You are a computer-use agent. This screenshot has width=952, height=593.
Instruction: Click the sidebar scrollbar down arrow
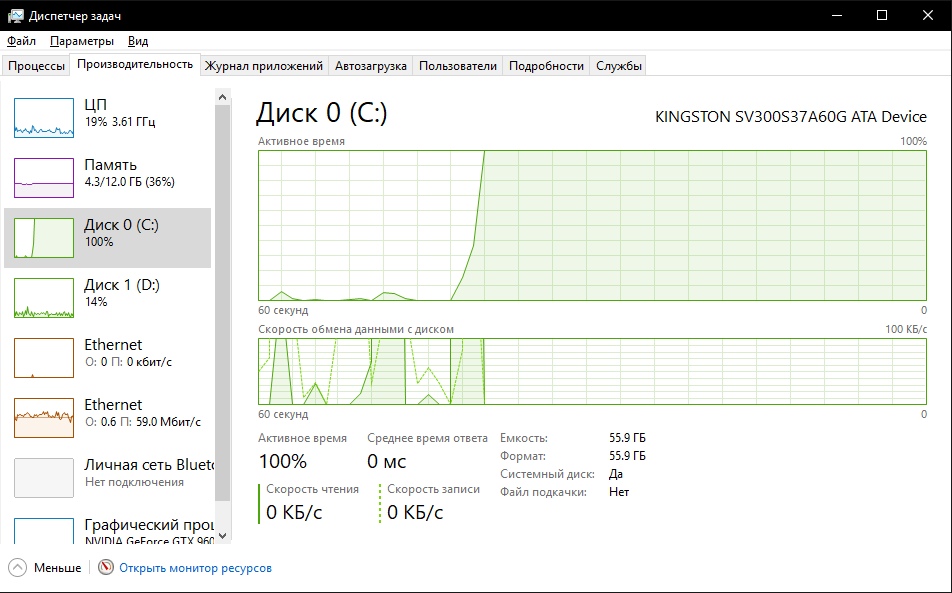point(223,535)
